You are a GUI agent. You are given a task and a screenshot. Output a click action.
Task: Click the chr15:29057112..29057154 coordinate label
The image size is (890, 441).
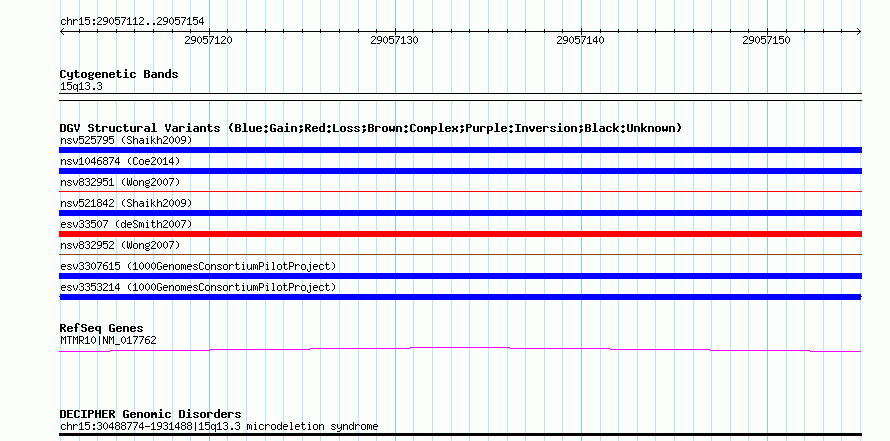(132, 22)
